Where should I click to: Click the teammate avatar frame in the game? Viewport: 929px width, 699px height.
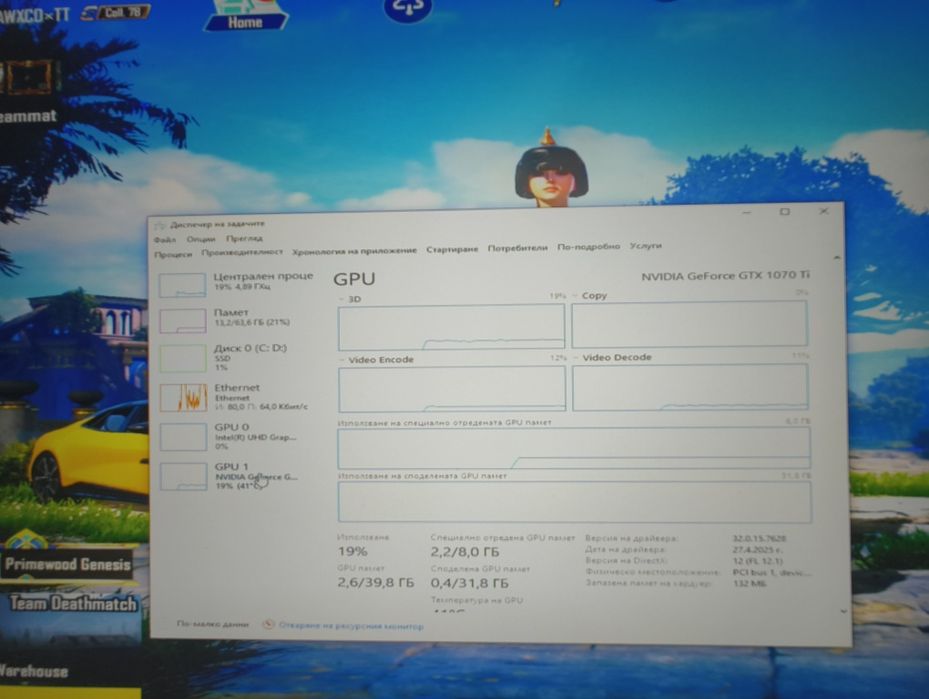coord(28,76)
